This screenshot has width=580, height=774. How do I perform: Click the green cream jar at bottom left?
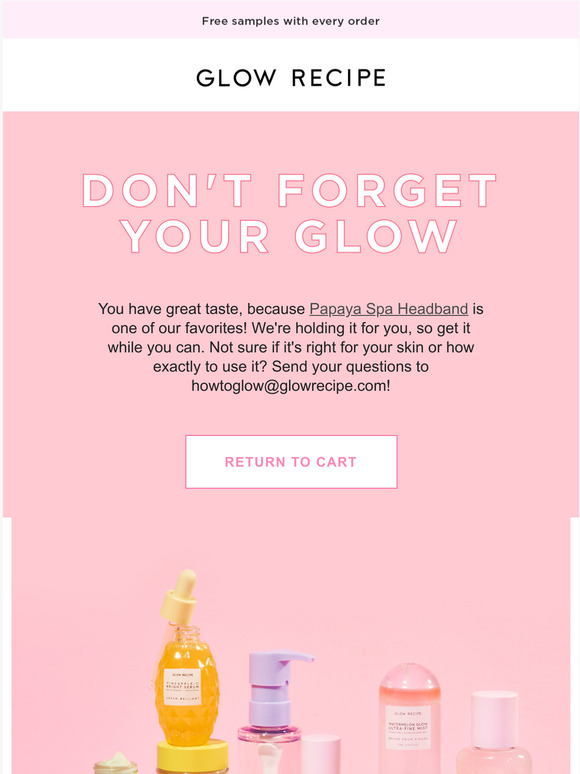[116, 764]
